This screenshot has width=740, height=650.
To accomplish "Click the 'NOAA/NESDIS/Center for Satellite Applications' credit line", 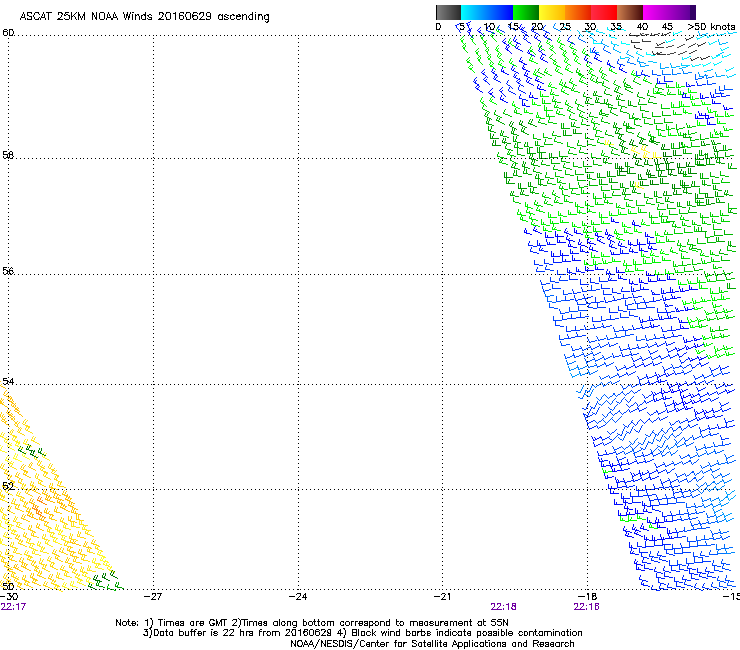I will pos(432,644).
